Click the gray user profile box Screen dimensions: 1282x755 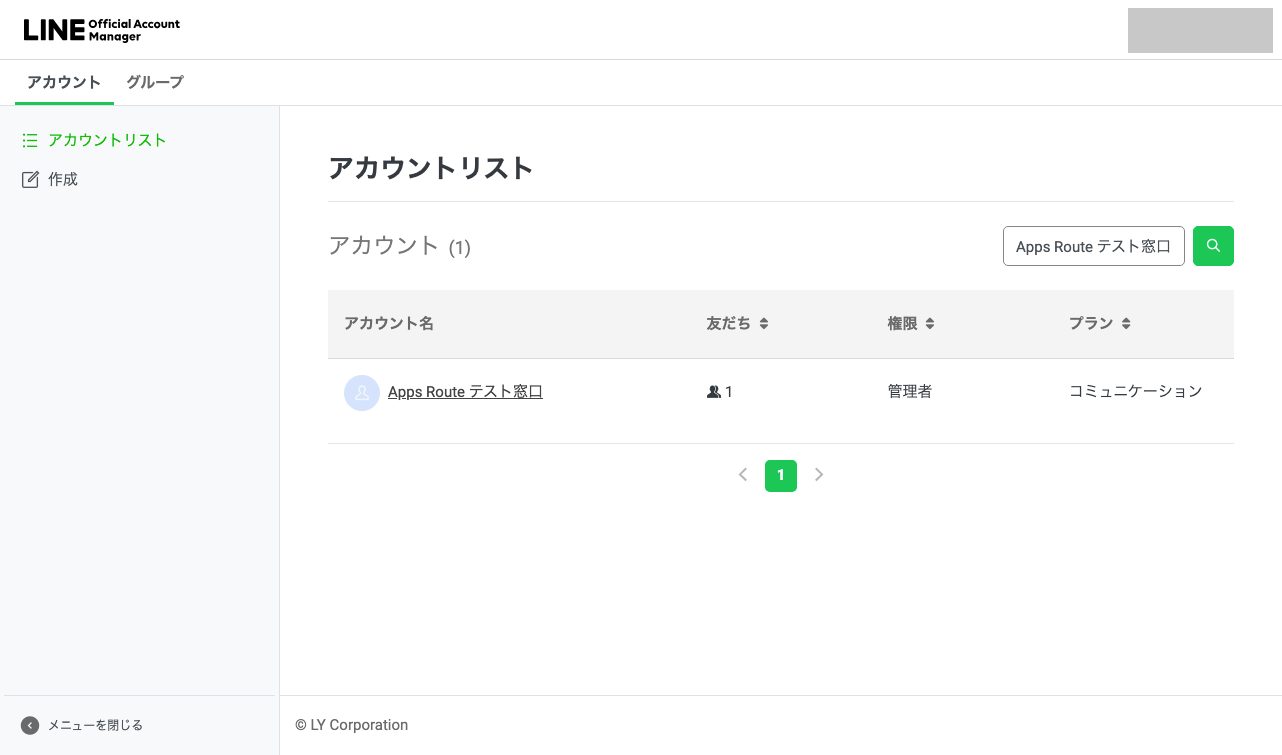pyautogui.click(x=1200, y=30)
